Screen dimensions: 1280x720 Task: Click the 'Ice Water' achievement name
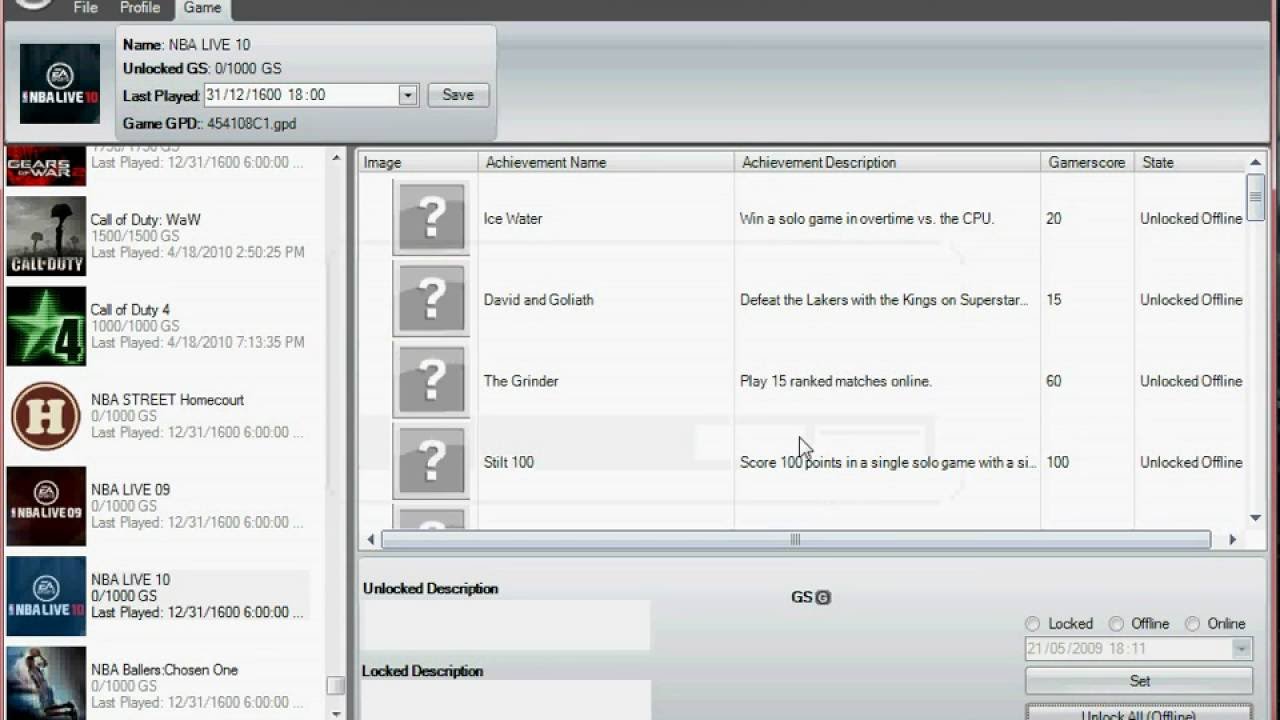tap(513, 218)
